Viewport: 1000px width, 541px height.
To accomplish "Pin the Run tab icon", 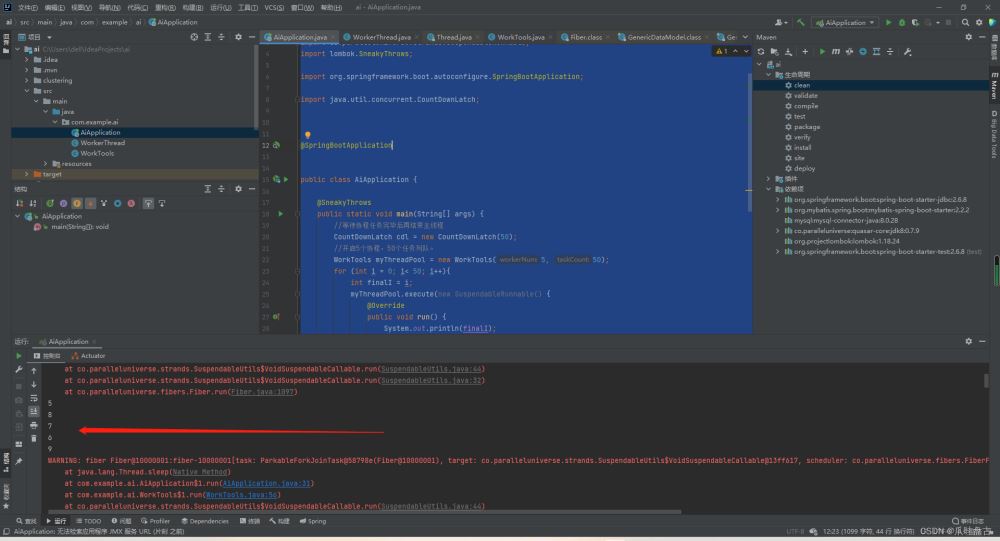I will [18, 461].
